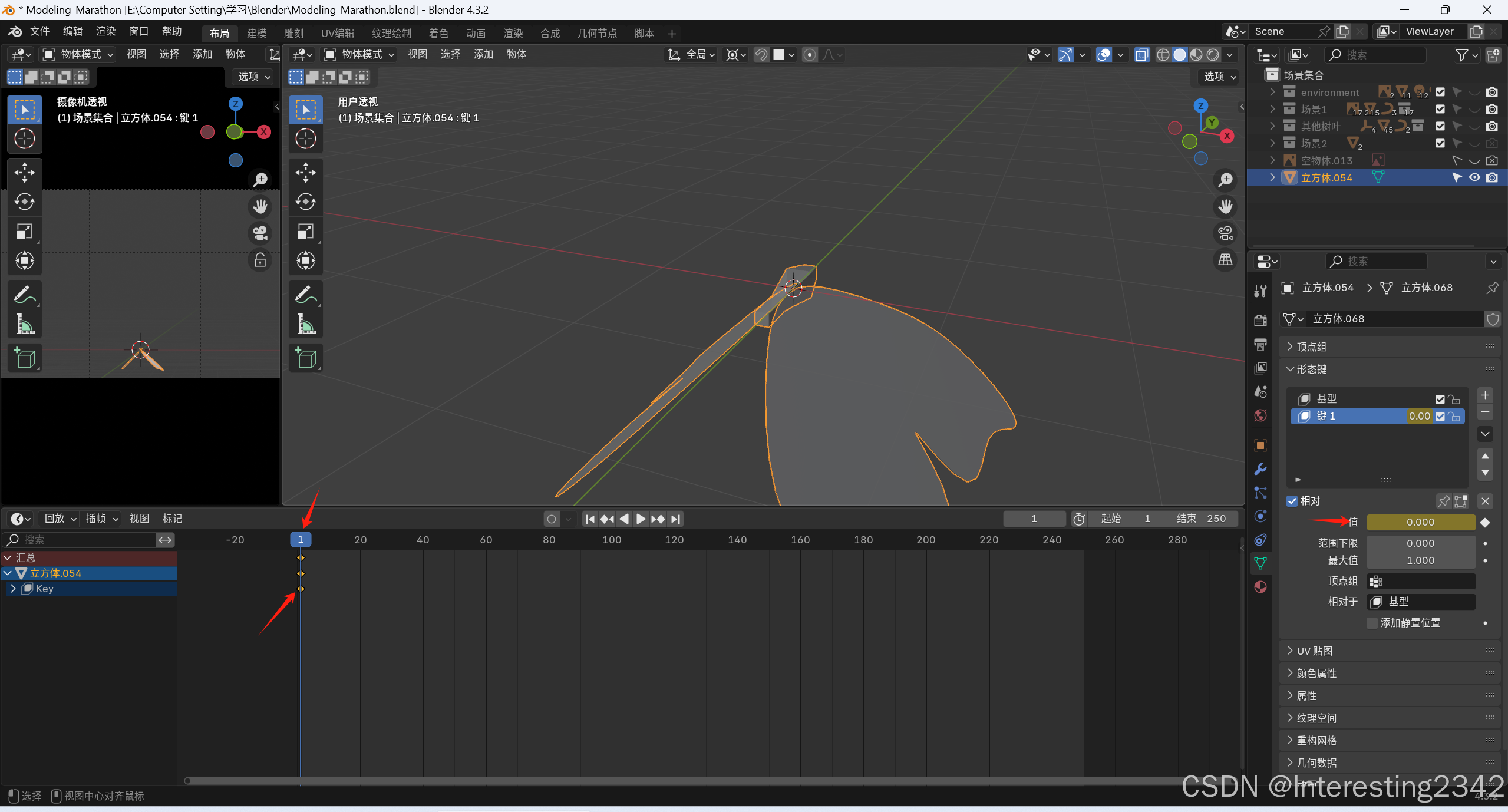The width and height of the screenshot is (1508, 812).
Task: Play the animation forward
Action: pyautogui.click(x=641, y=519)
